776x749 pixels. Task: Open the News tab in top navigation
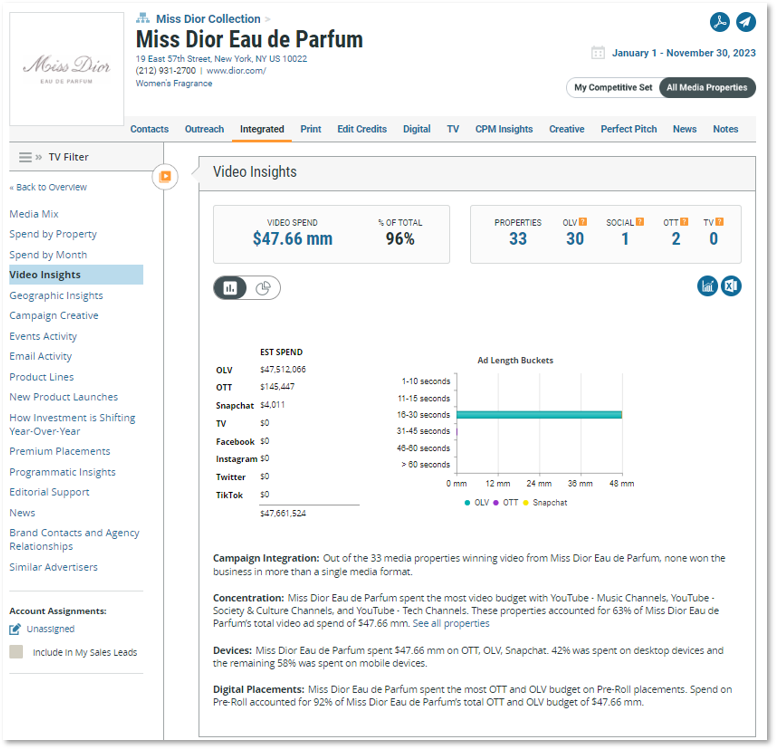click(x=684, y=129)
